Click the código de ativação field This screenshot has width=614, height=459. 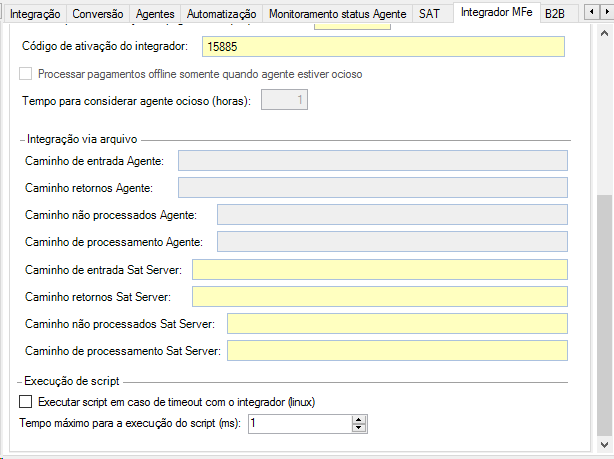point(383,47)
